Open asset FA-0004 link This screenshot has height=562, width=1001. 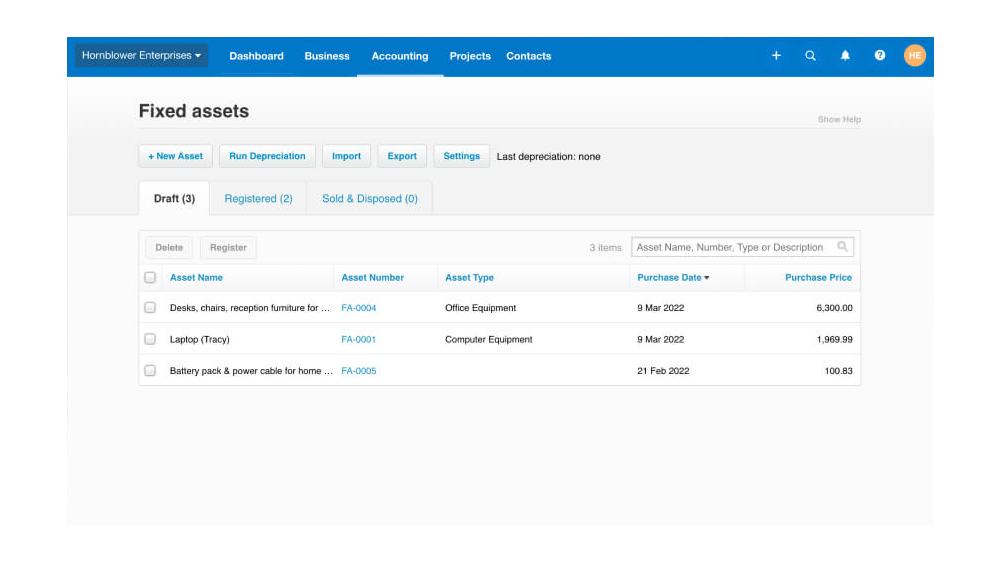358,308
